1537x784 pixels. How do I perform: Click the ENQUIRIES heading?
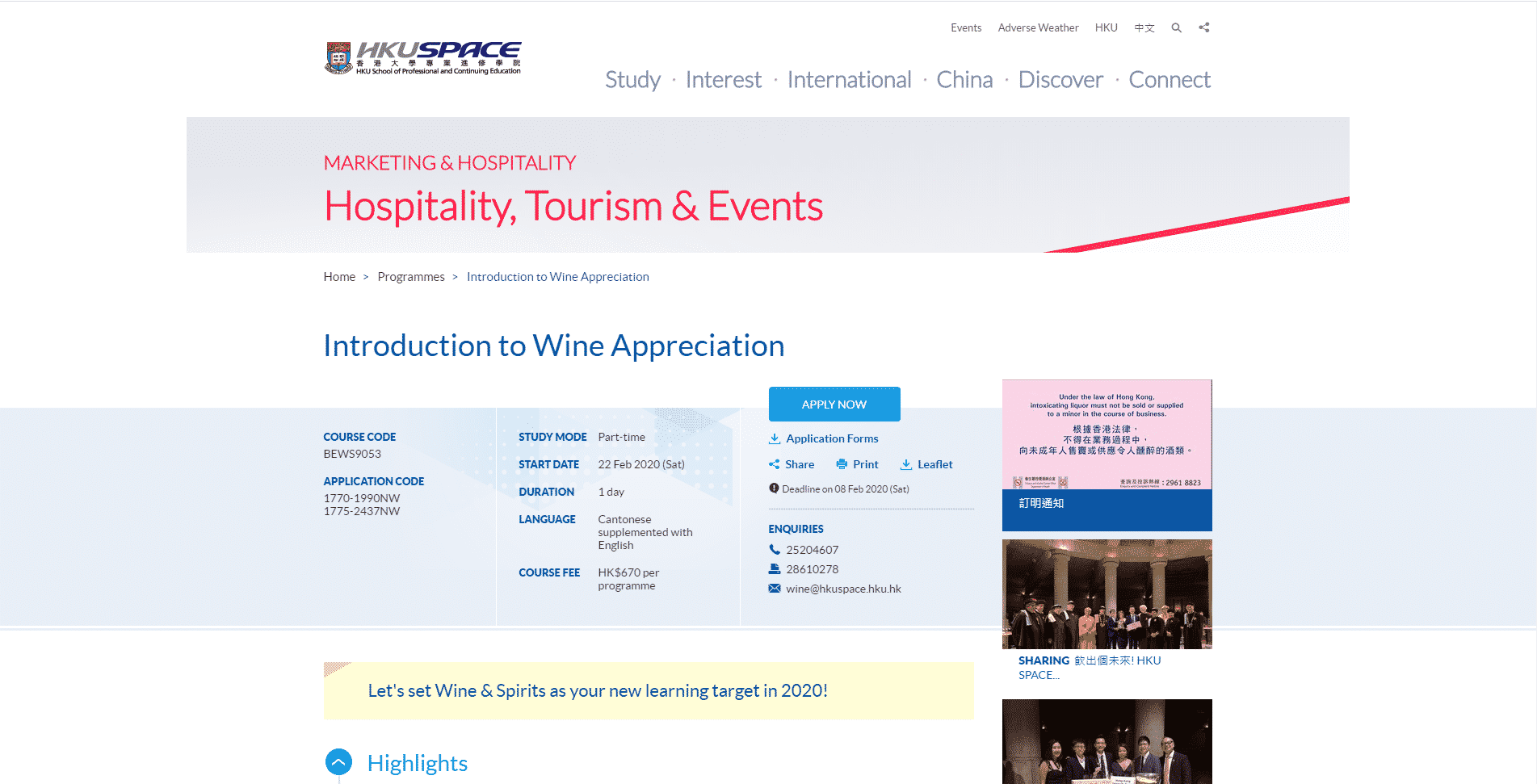(796, 529)
